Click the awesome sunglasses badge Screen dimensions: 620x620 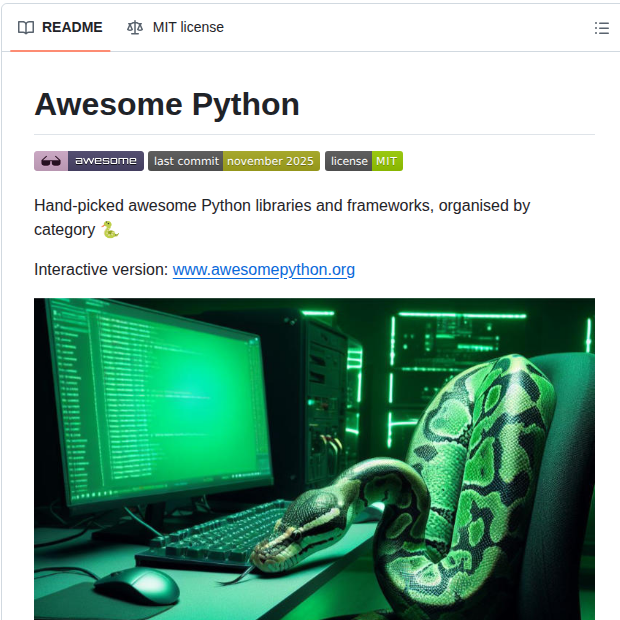click(x=89, y=161)
